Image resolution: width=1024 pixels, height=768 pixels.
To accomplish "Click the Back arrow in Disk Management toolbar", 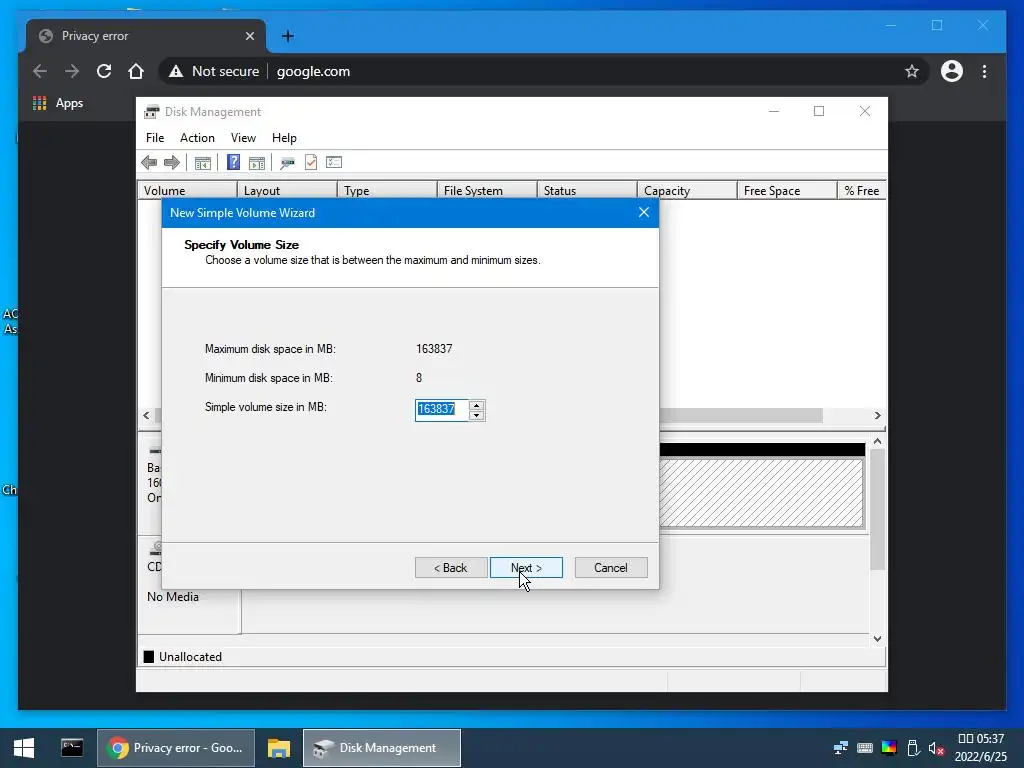I will 149,163.
